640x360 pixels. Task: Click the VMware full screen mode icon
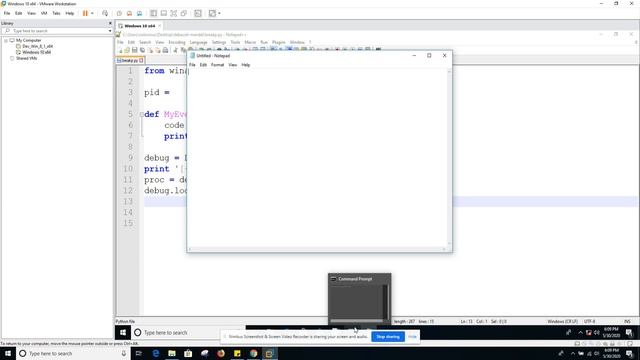coord(173,13)
